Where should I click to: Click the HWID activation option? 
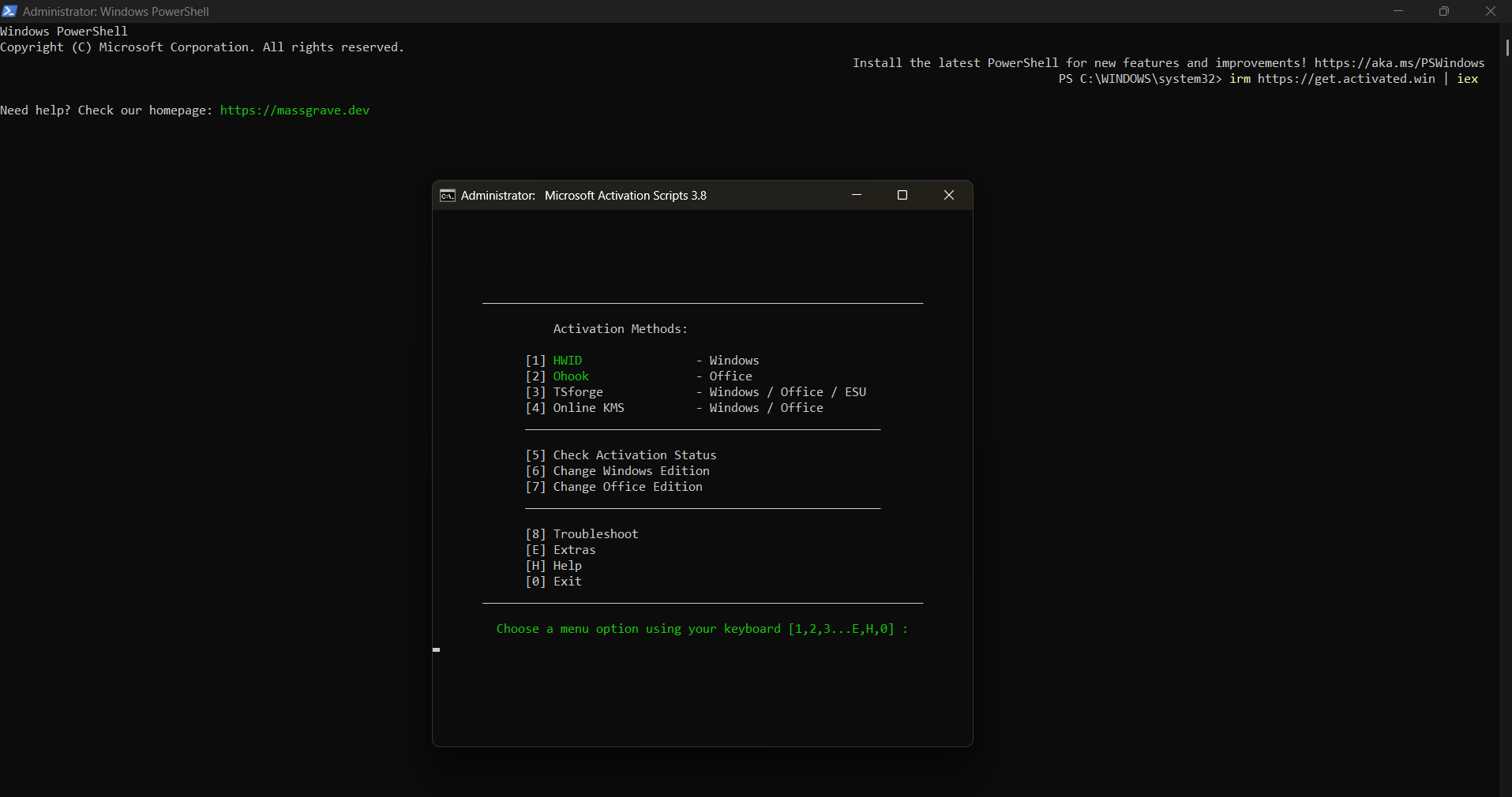pyautogui.click(x=567, y=361)
